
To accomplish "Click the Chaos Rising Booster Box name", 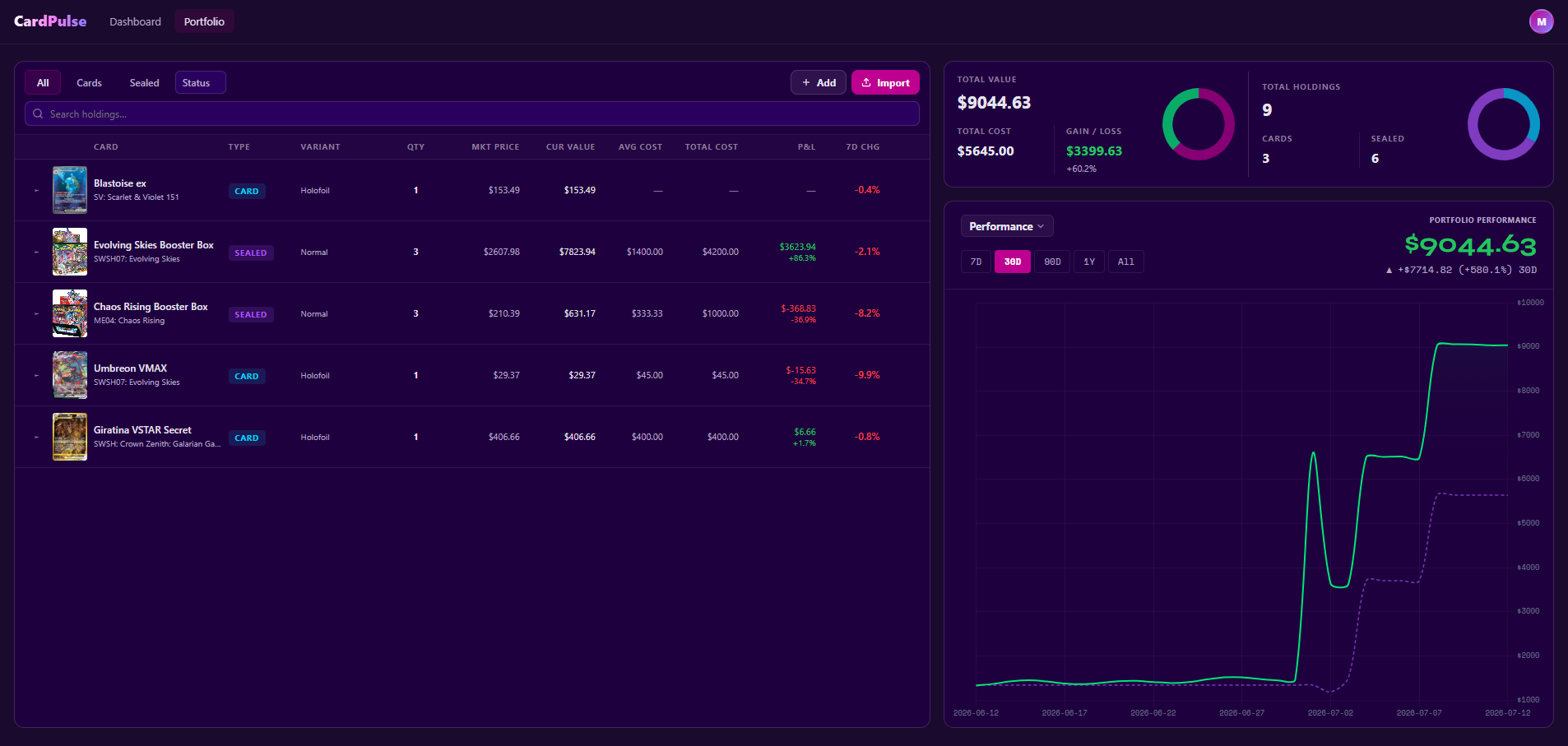I will click(151, 307).
